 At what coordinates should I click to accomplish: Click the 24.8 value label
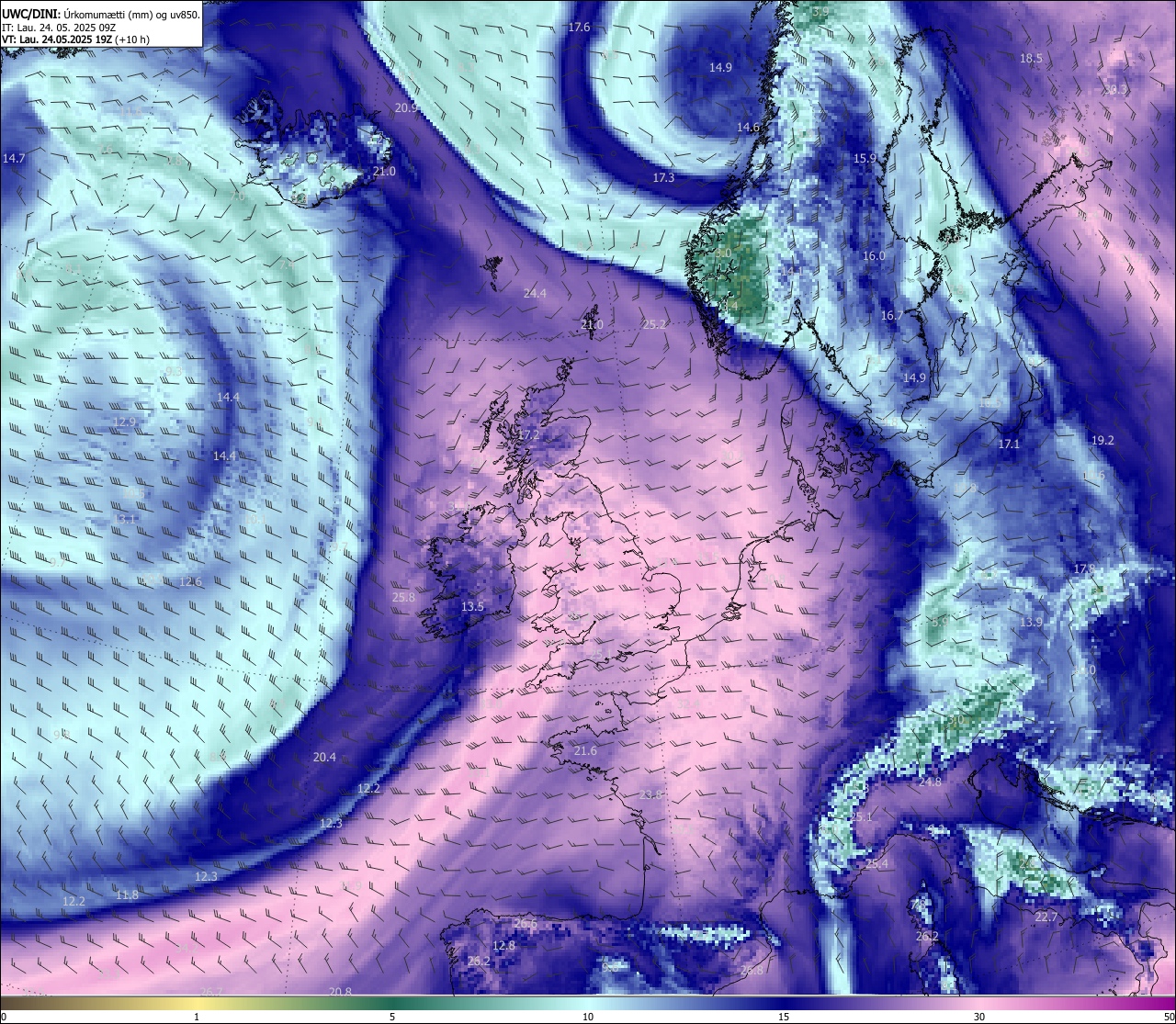[x=930, y=782]
